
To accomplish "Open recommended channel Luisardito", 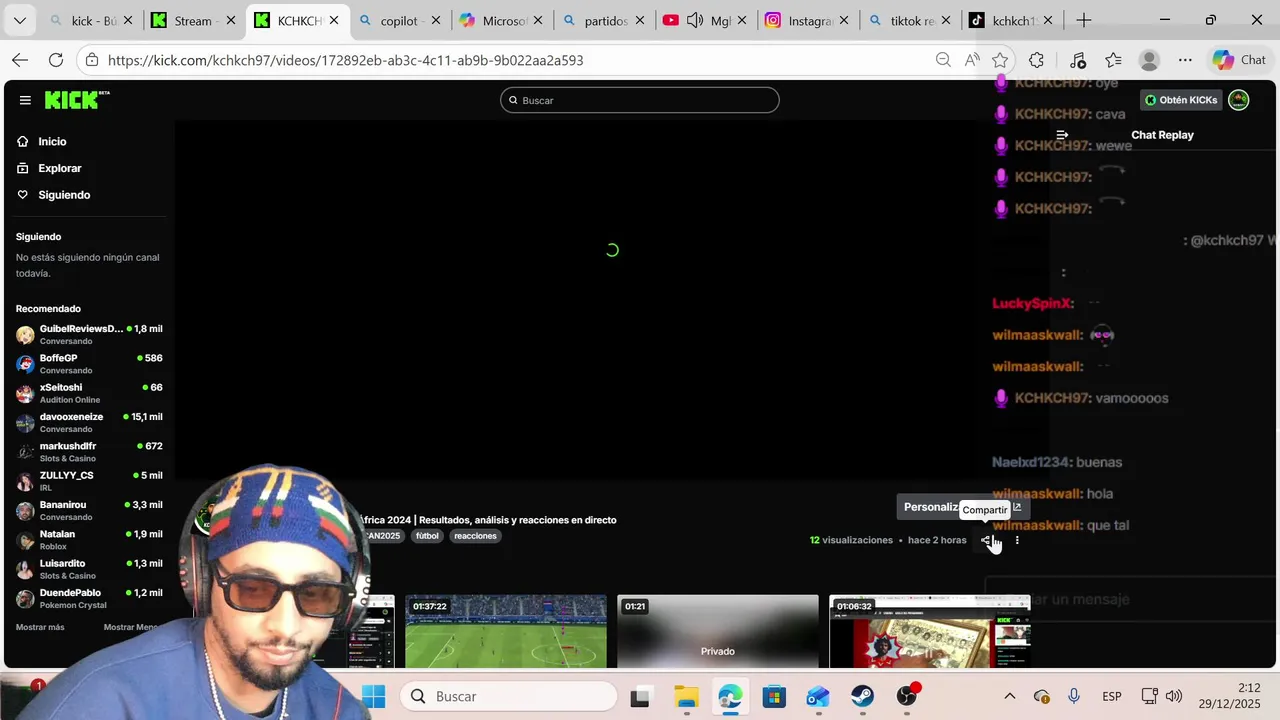I will click(x=89, y=569).
